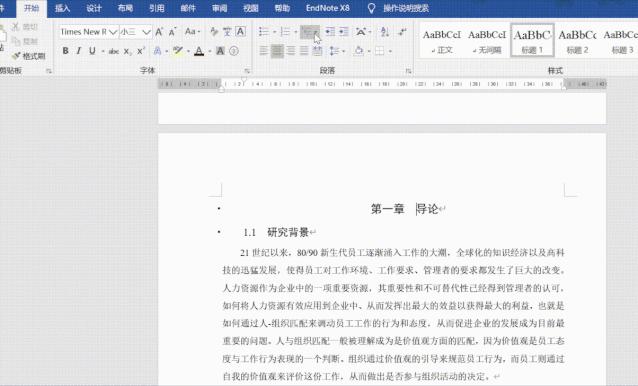
Task: Click the Bullets list icon
Action: 264,31
